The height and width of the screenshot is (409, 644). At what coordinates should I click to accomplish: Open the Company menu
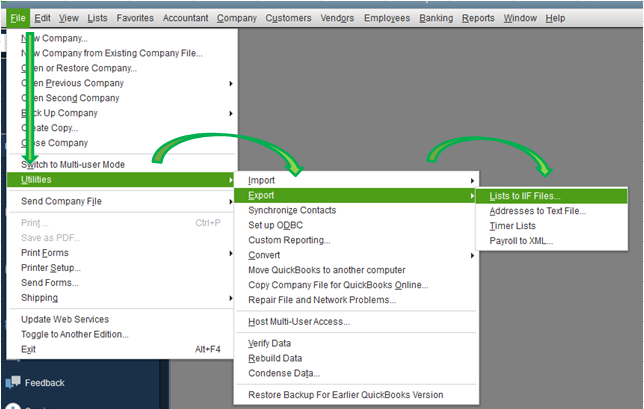237,18
